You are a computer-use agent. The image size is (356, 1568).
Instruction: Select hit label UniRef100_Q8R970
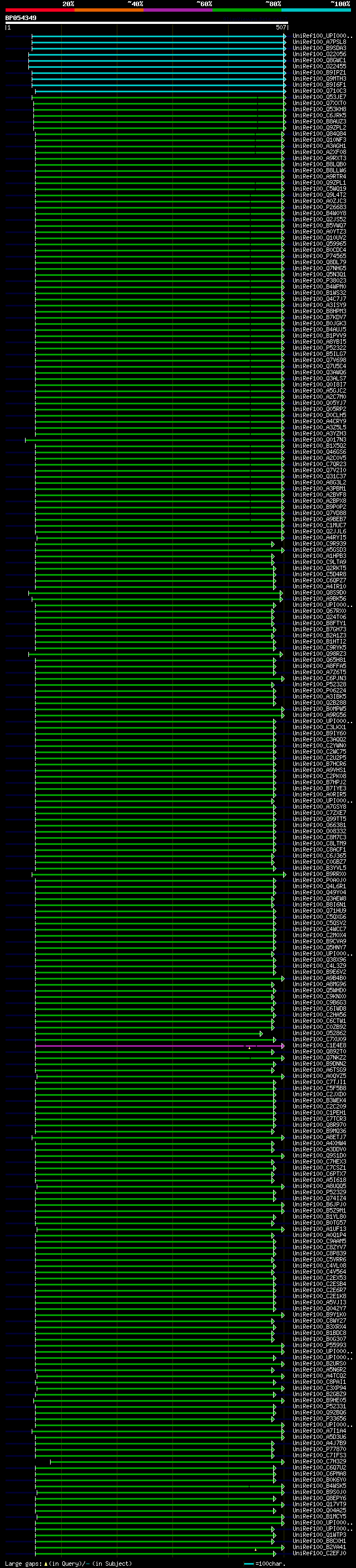point(319,1125)
